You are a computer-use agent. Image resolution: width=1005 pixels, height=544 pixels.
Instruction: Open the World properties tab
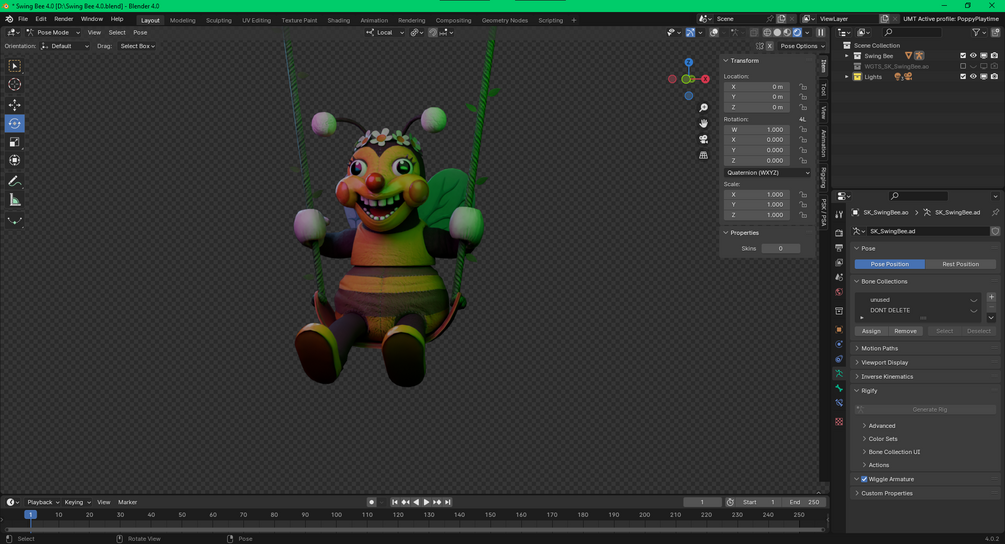click(839, 292)
